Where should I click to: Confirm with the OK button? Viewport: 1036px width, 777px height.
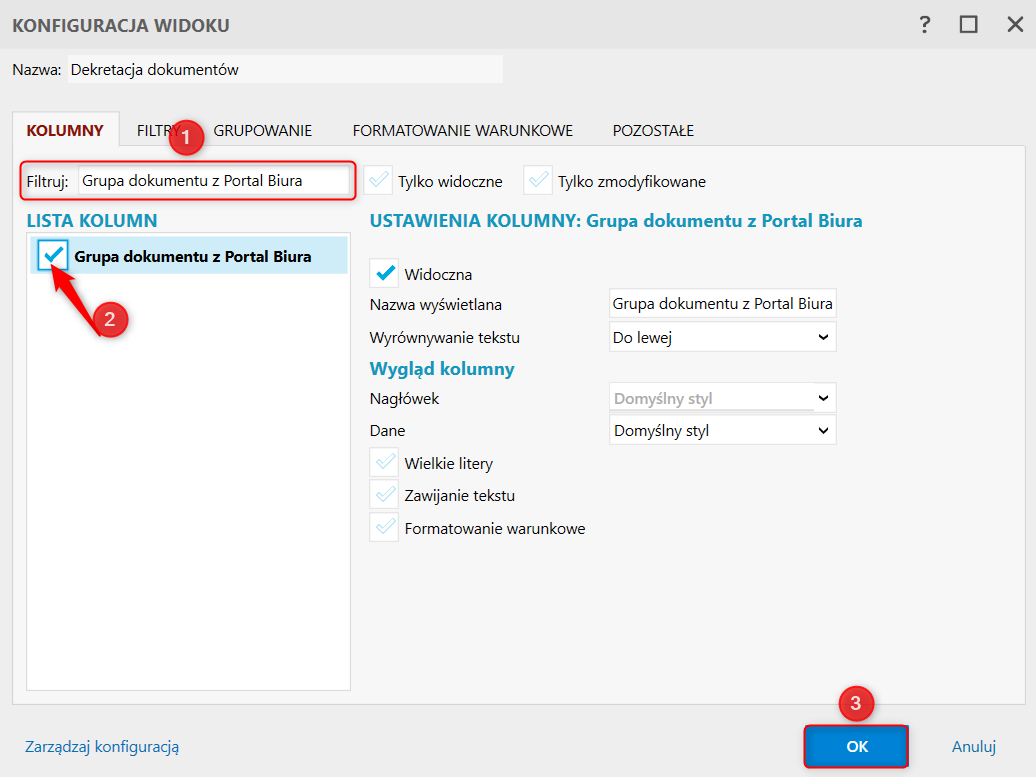(x=856, y=746)
